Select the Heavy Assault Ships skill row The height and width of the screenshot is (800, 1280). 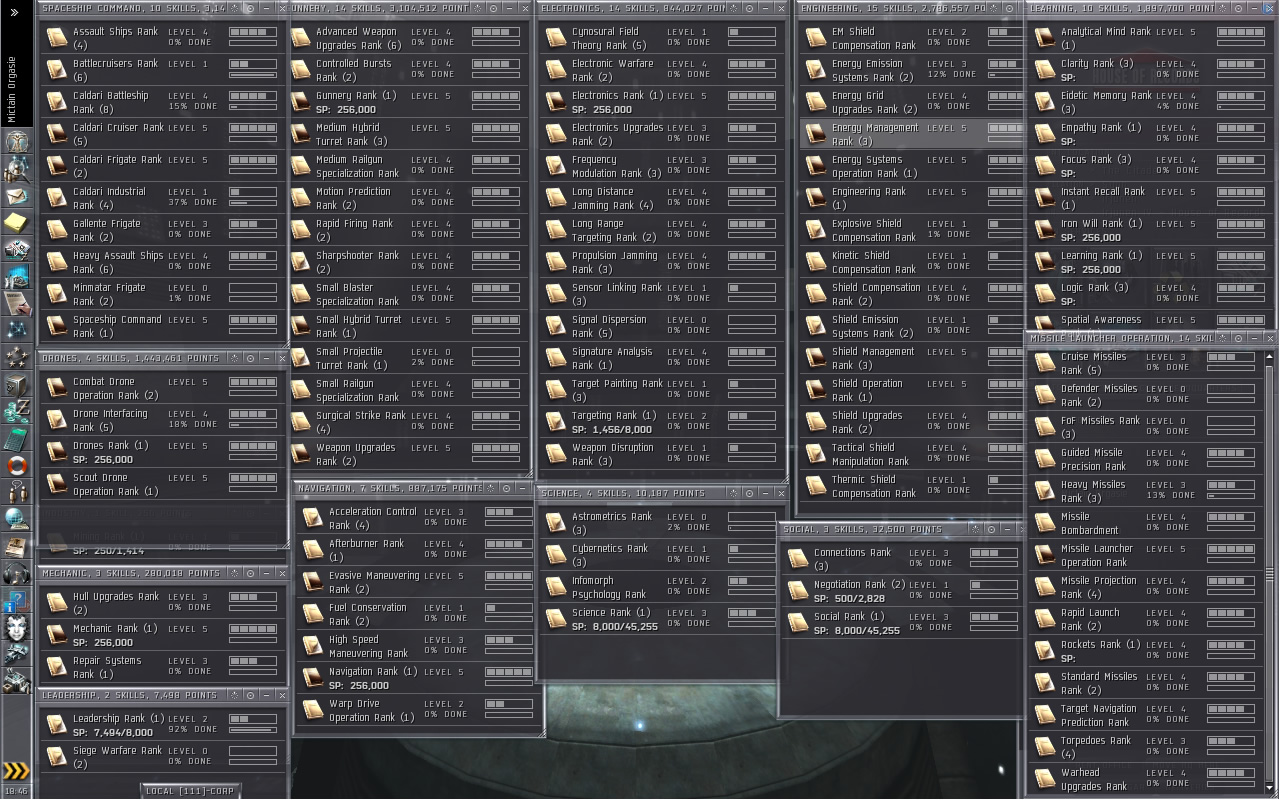coord(163,262)
